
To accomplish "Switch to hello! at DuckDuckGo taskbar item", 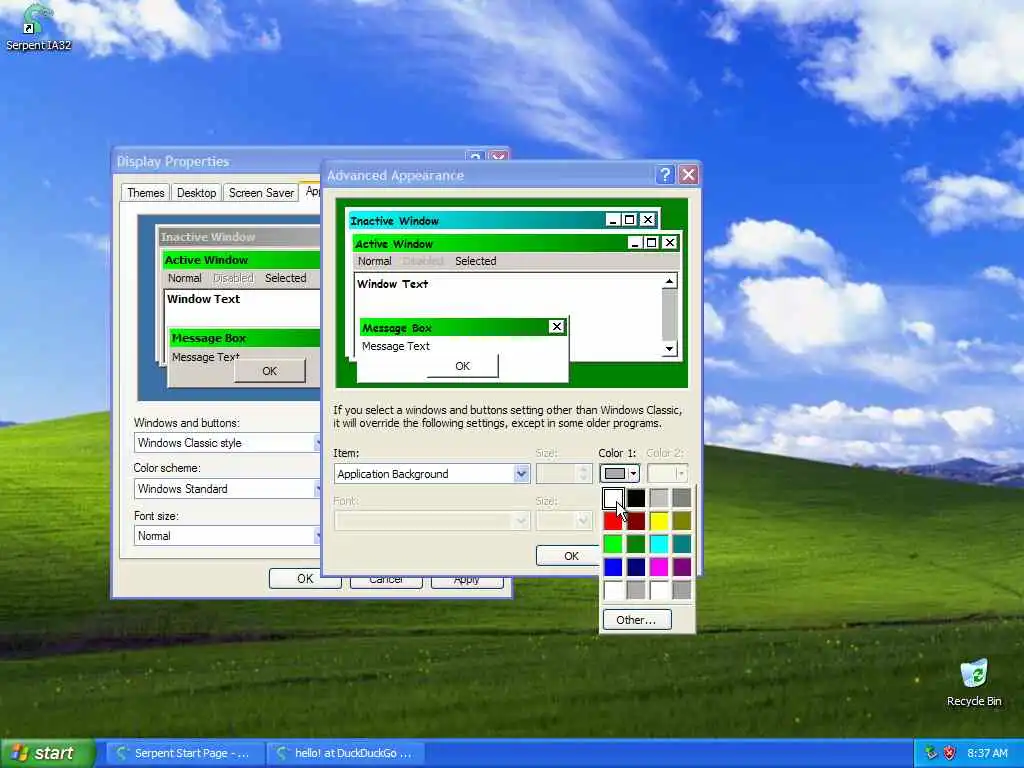I will [x=345, y=753].
